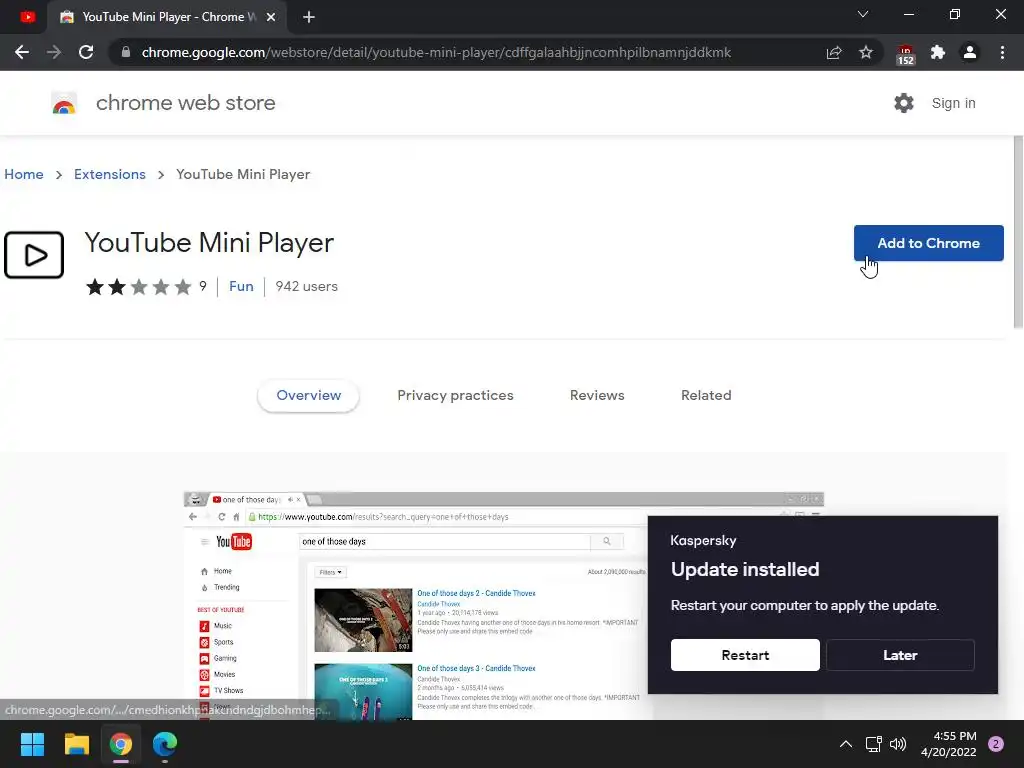Click Chrome icon in taskbar
This screenshot has width=1024, height=768.
click(121, 744)
